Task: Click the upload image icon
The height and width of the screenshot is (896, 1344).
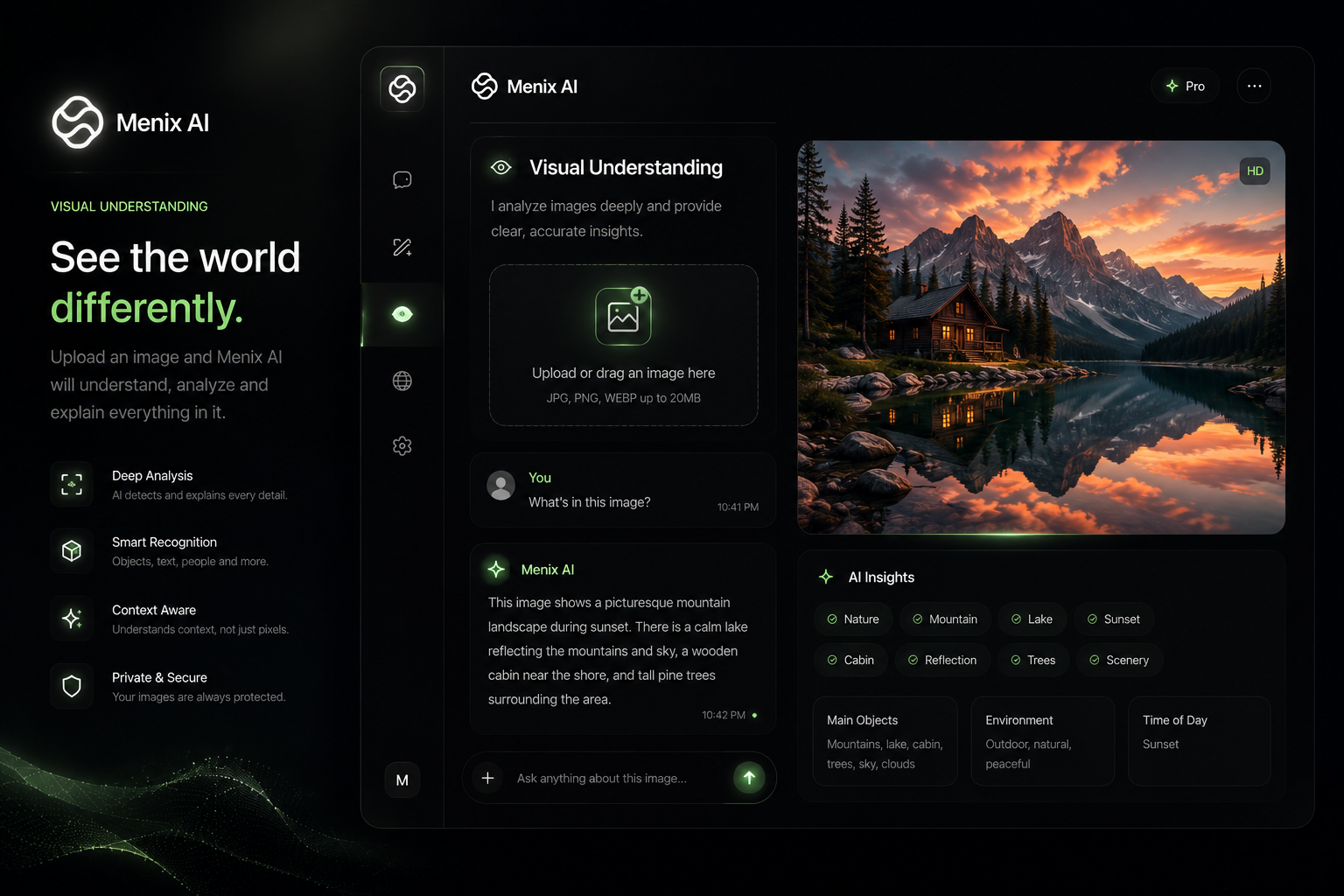Action: tap(623, 316)
